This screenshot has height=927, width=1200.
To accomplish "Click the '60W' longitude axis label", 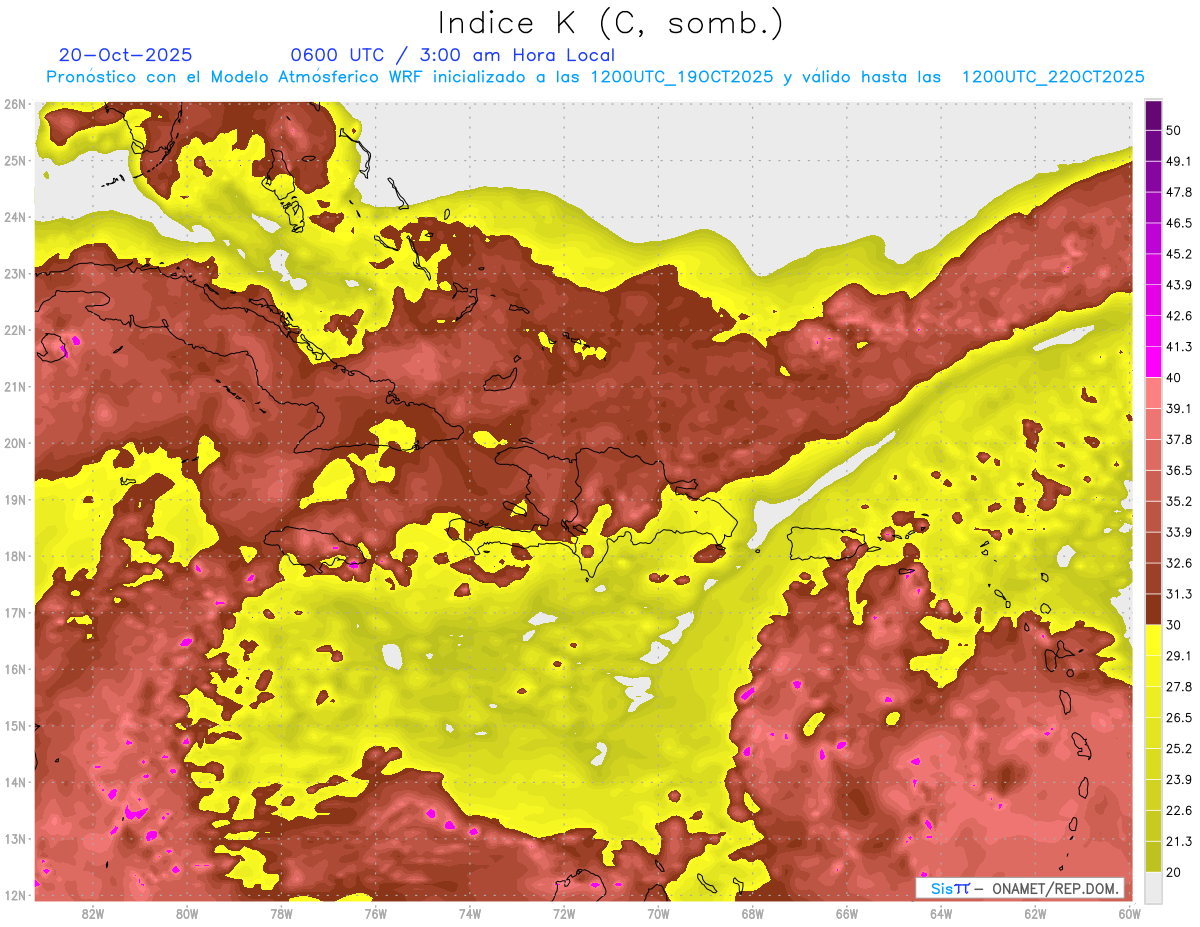I will (1129, 913).
